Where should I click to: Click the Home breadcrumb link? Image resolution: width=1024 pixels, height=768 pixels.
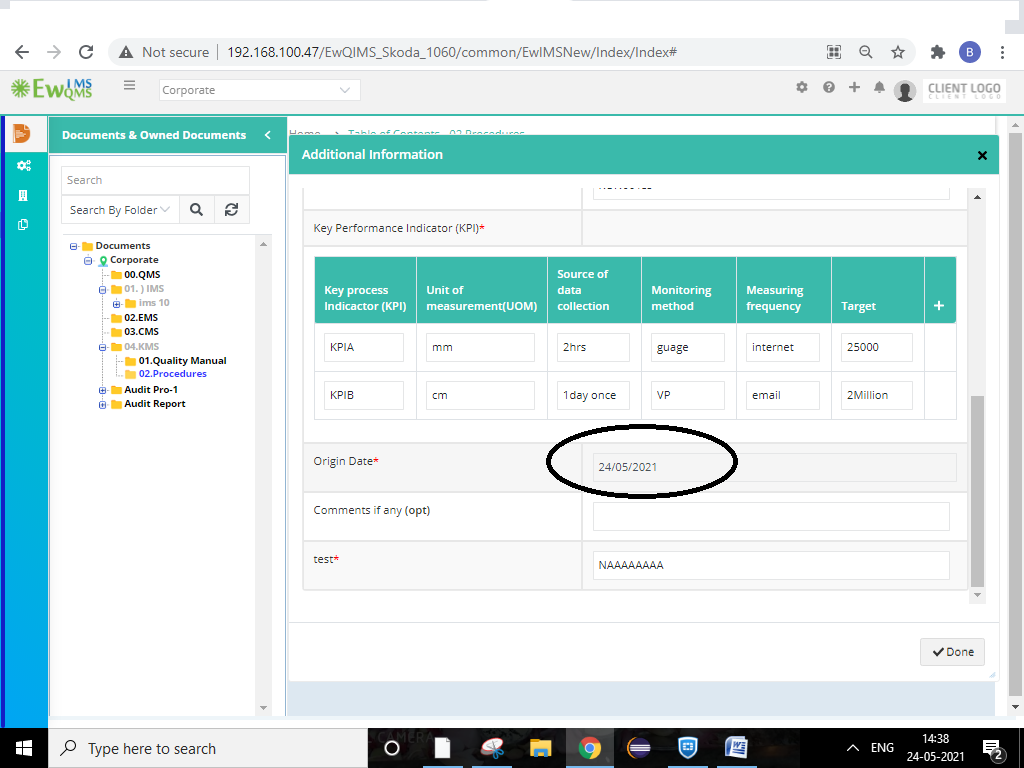[305, 133]
